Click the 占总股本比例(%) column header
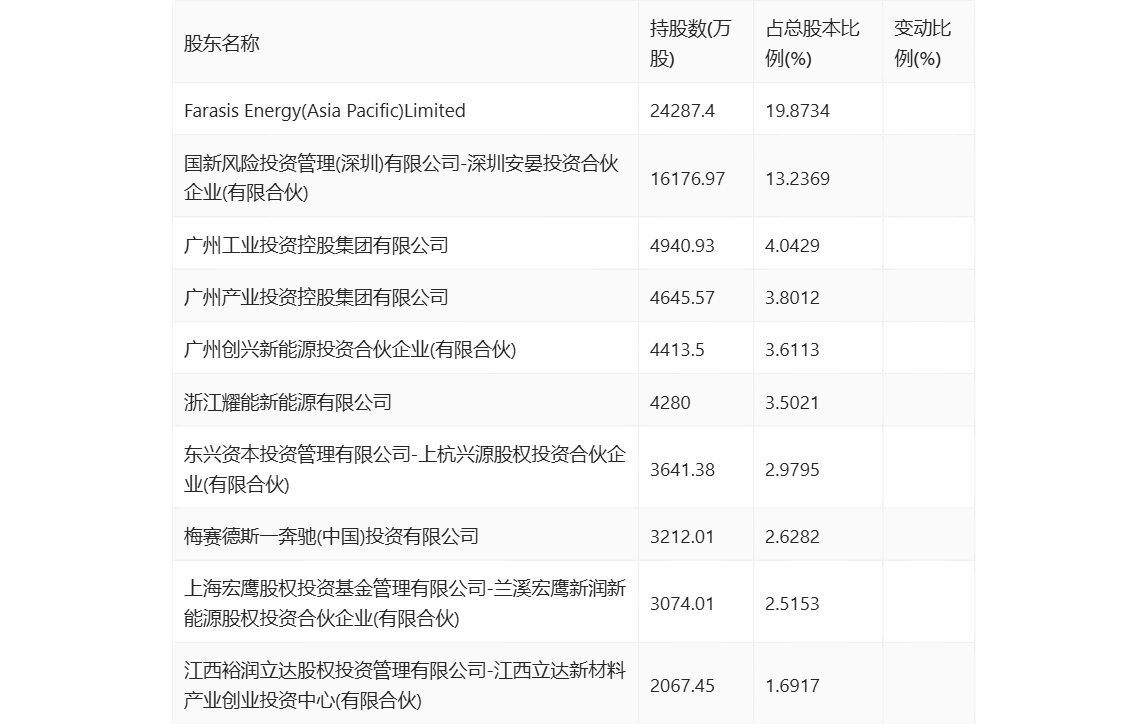The image size is (1148, 724). point(812,43)
